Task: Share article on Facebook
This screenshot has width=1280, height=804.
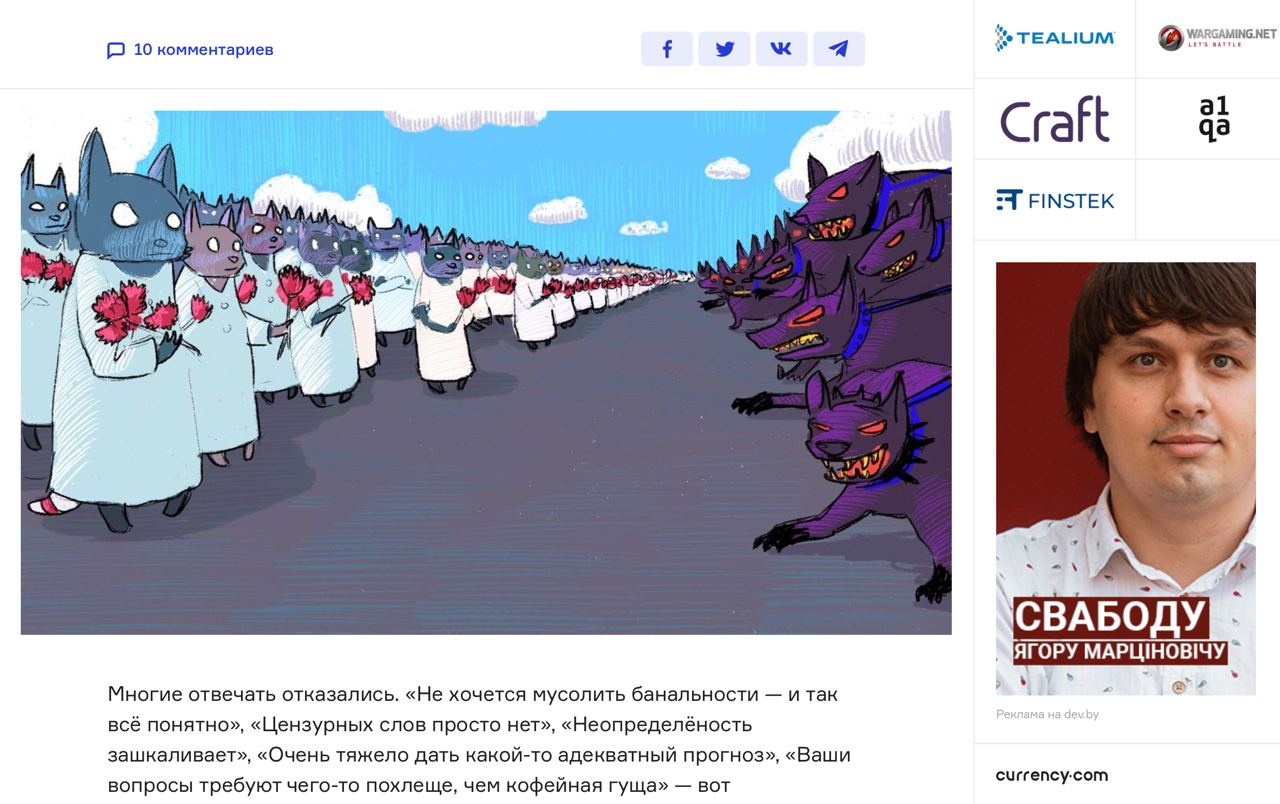Action: click(667, 49)
